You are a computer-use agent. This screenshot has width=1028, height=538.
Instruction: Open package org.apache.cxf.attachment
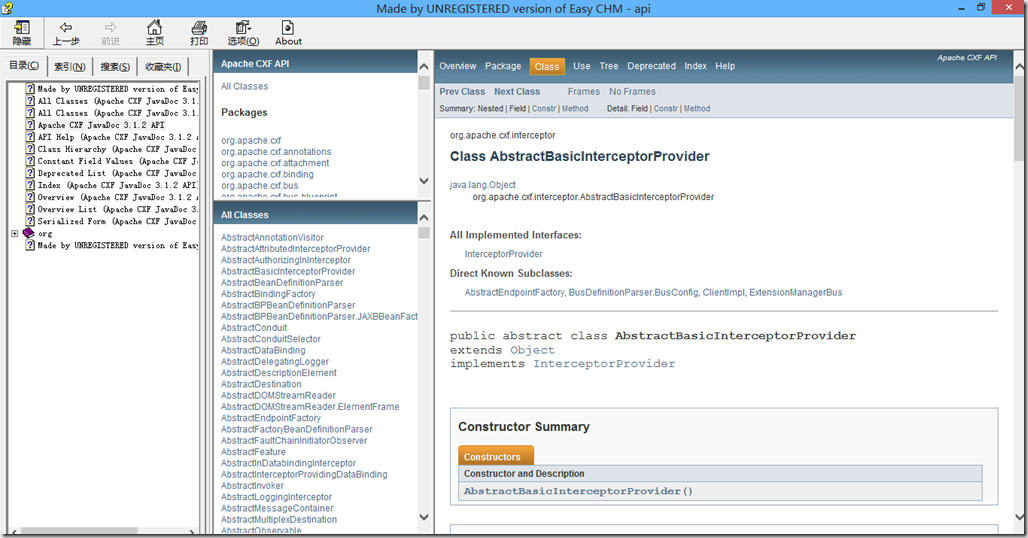[275, 163]
